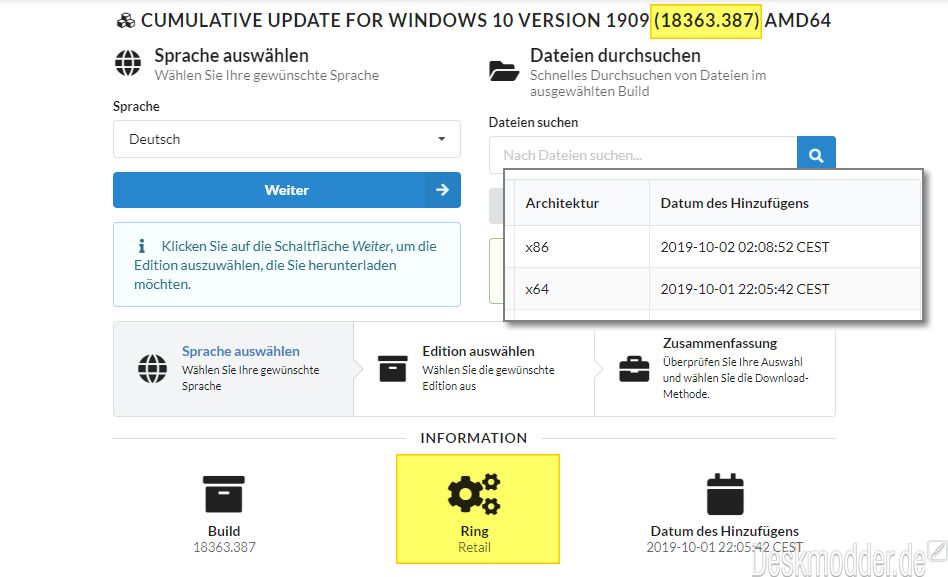Click the info icon in the hint box

click(141, 246)
